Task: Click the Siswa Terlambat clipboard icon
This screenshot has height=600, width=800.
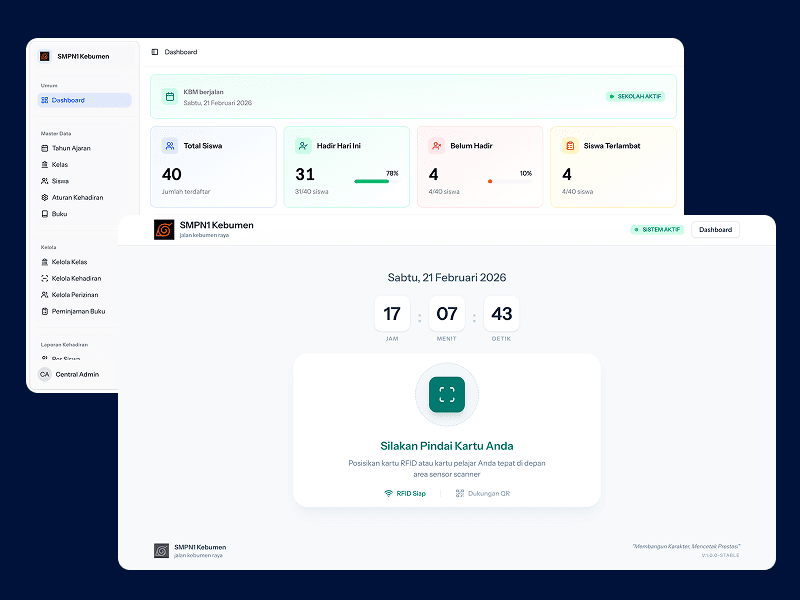Action: coord(570,146)
